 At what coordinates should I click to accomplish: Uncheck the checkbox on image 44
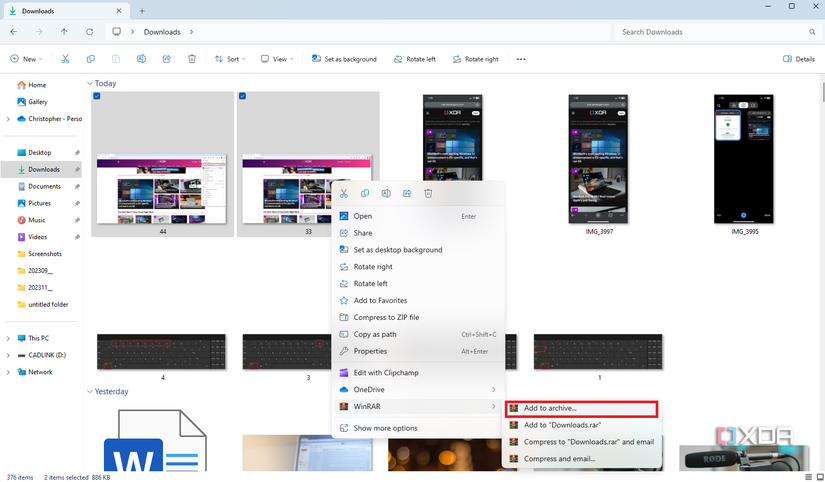[x=97, y=97]
